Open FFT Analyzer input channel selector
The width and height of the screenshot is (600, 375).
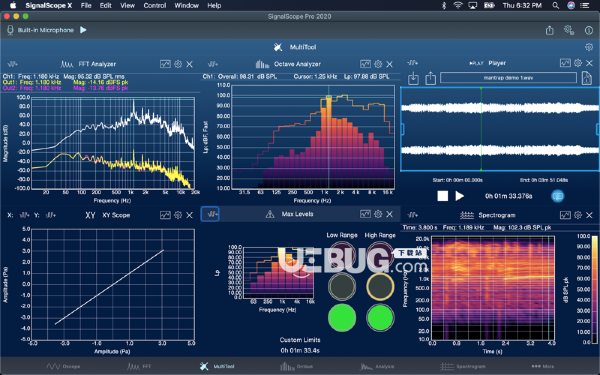pyautogui.click(x=12, y=64)
